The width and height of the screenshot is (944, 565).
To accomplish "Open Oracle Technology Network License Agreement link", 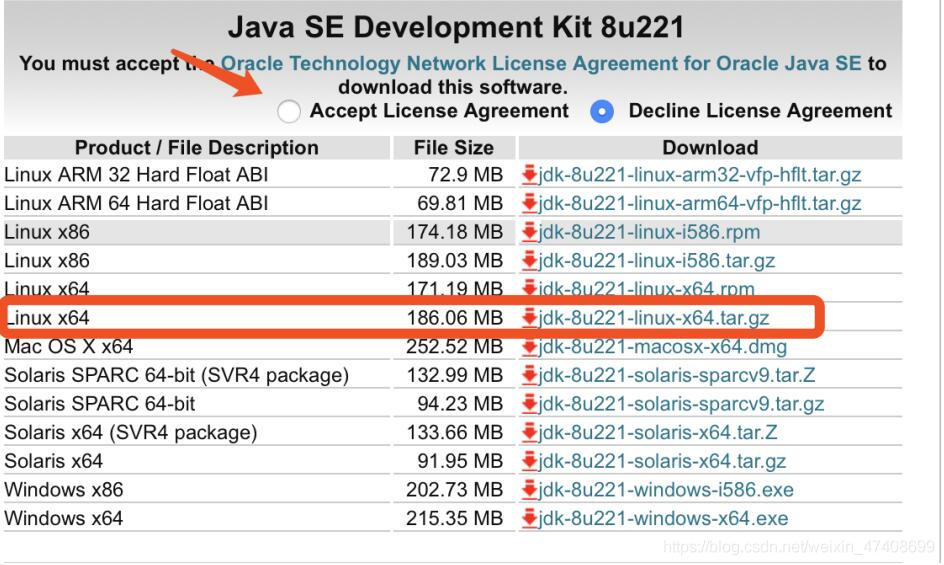I will pos(541,63).
